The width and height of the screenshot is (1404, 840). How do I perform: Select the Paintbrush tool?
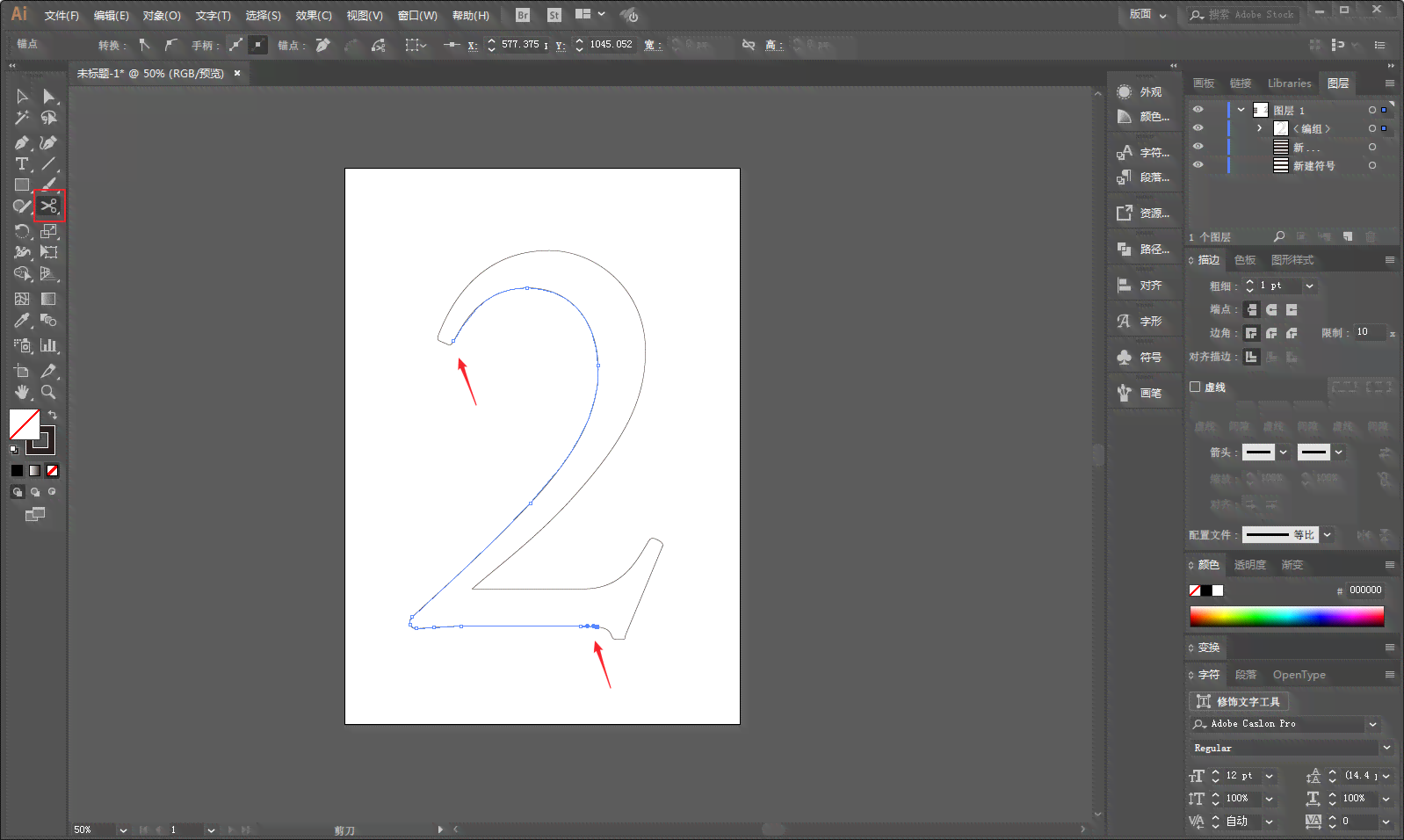[x=49, y=185]
